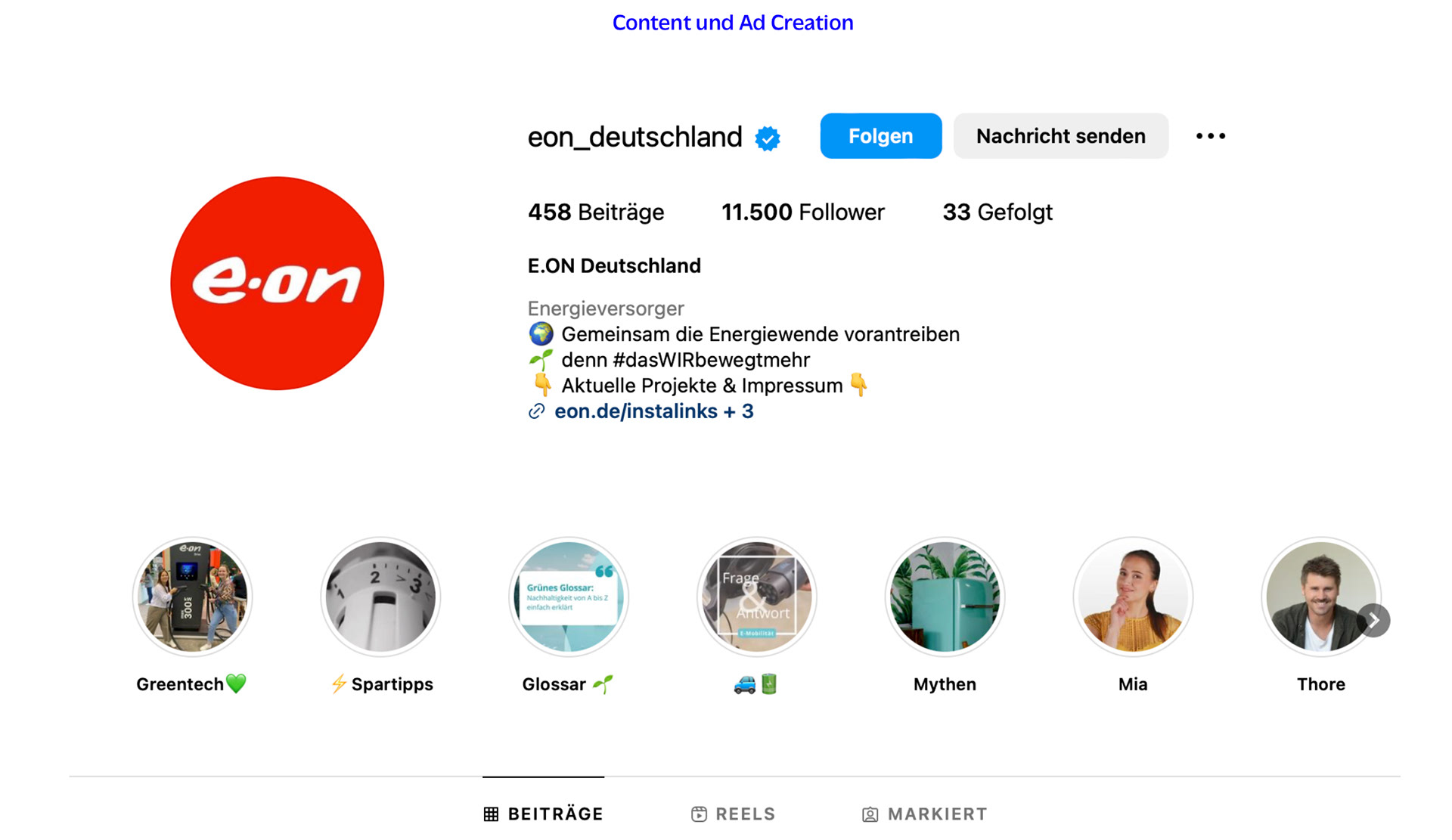Image resolution: width=1452 pixels, height=840 pixels.
Task: Click the blue verified badge icon
Action: [768, 138]
